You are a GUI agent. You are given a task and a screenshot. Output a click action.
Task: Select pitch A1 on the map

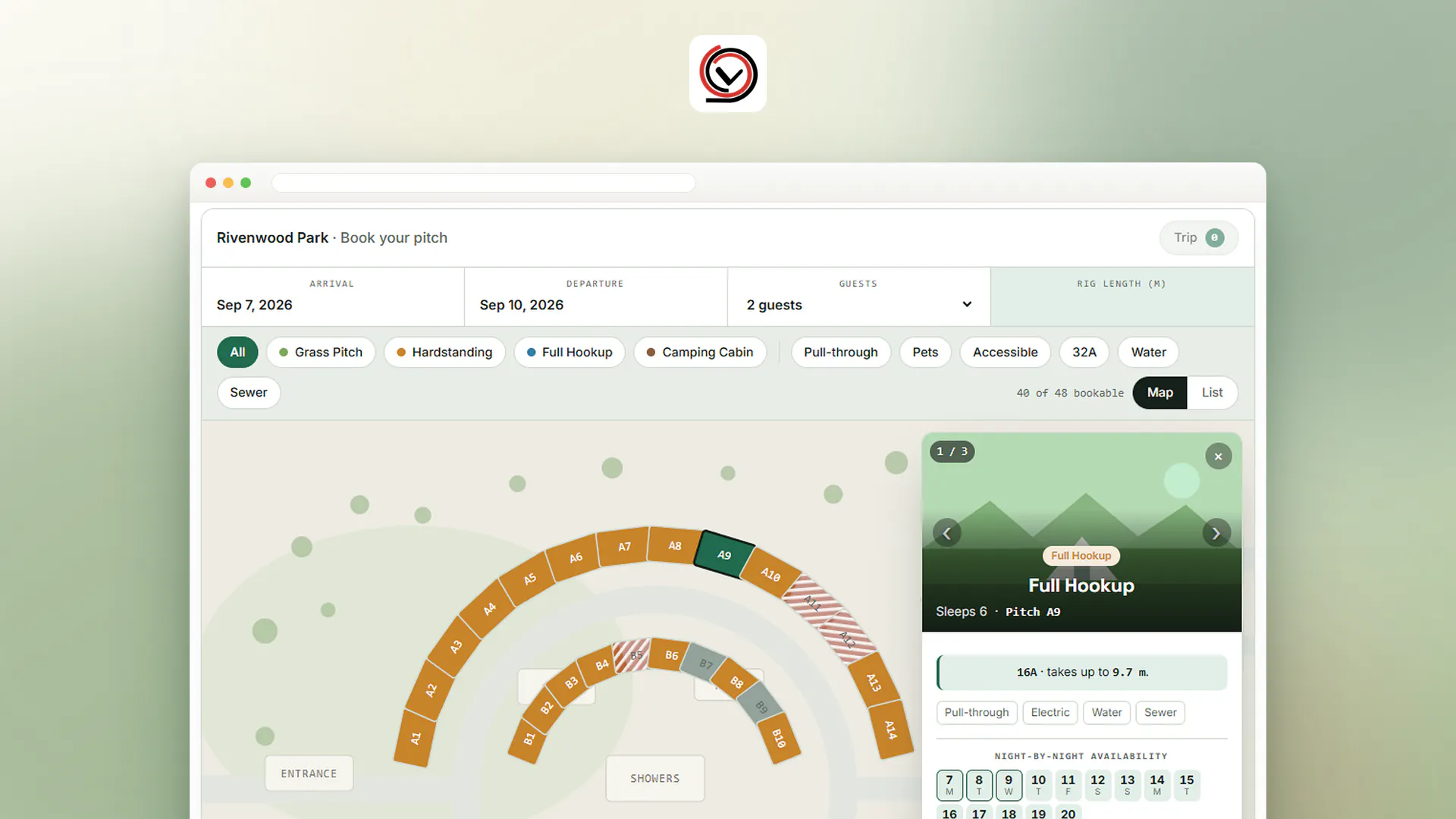(416, 738)
